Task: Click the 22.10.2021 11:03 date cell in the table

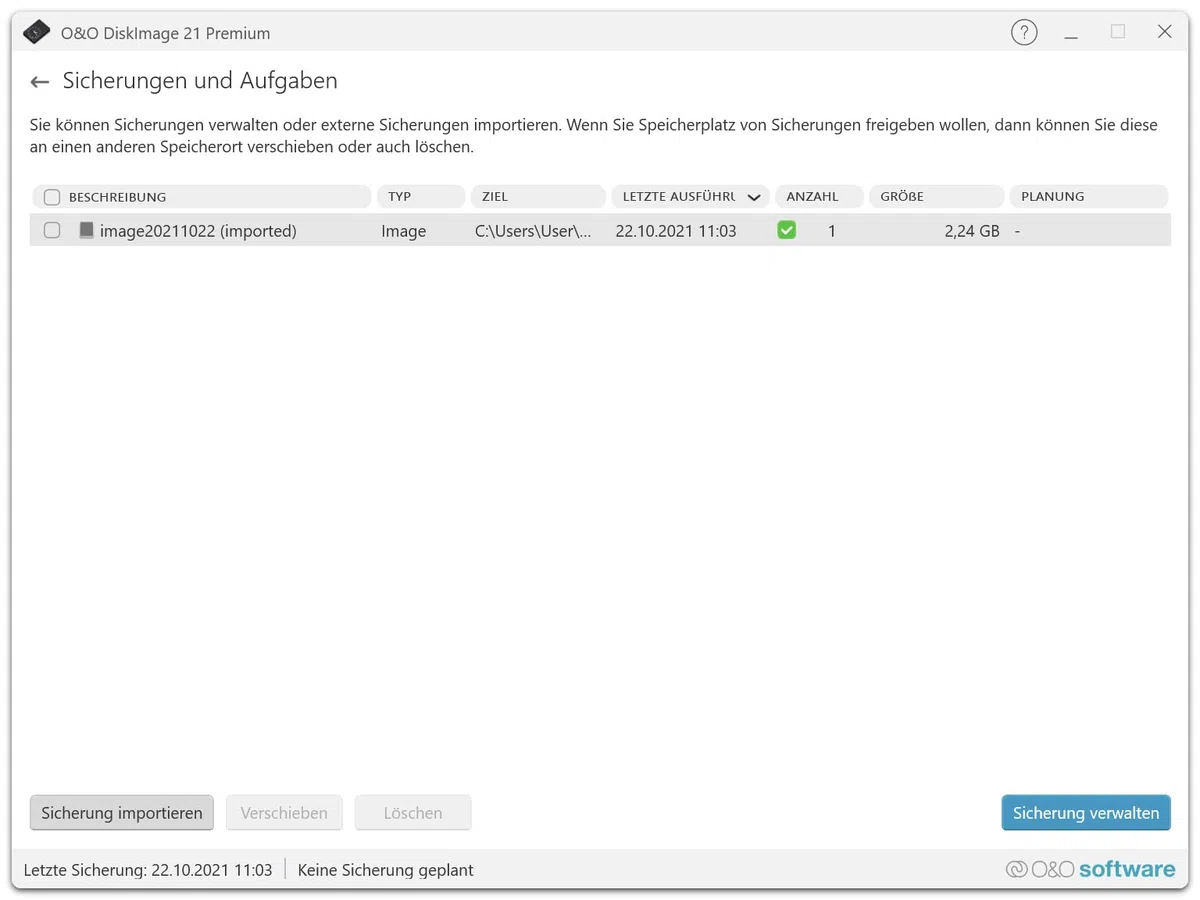Action: 676,231
